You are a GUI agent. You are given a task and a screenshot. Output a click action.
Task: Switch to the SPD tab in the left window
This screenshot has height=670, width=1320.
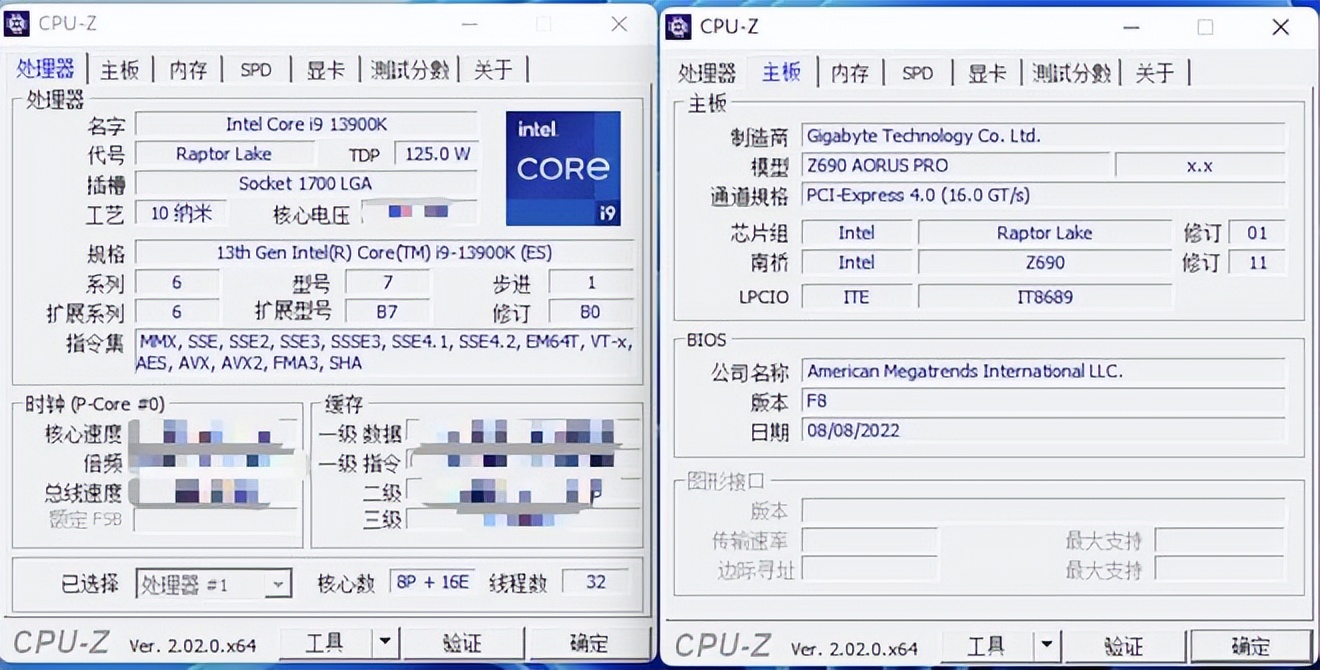click(x=256, y=69)
